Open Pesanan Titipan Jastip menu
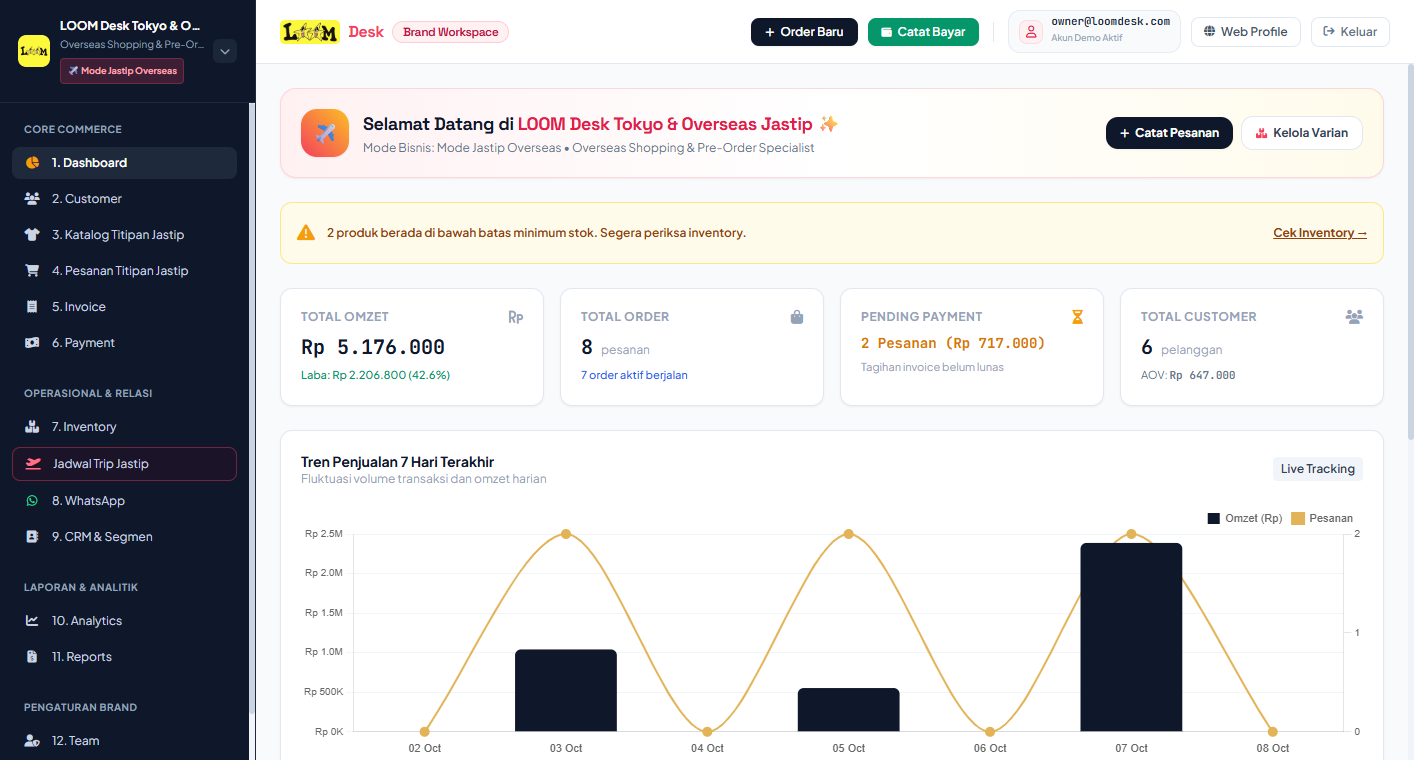The width and height of the screenshot is (1414, 760). point(124,271)
